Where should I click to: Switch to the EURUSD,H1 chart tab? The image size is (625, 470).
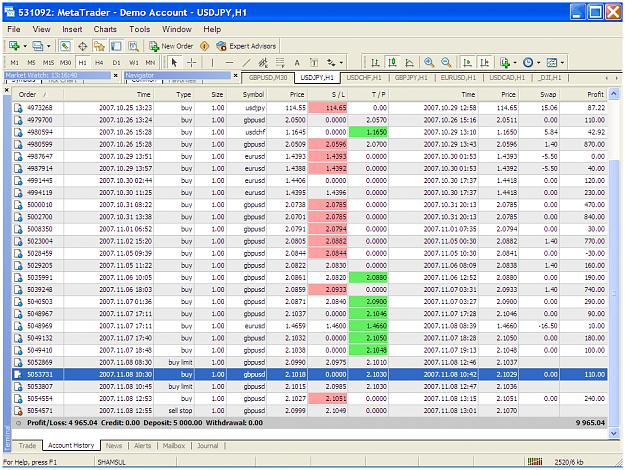(458, 77)
